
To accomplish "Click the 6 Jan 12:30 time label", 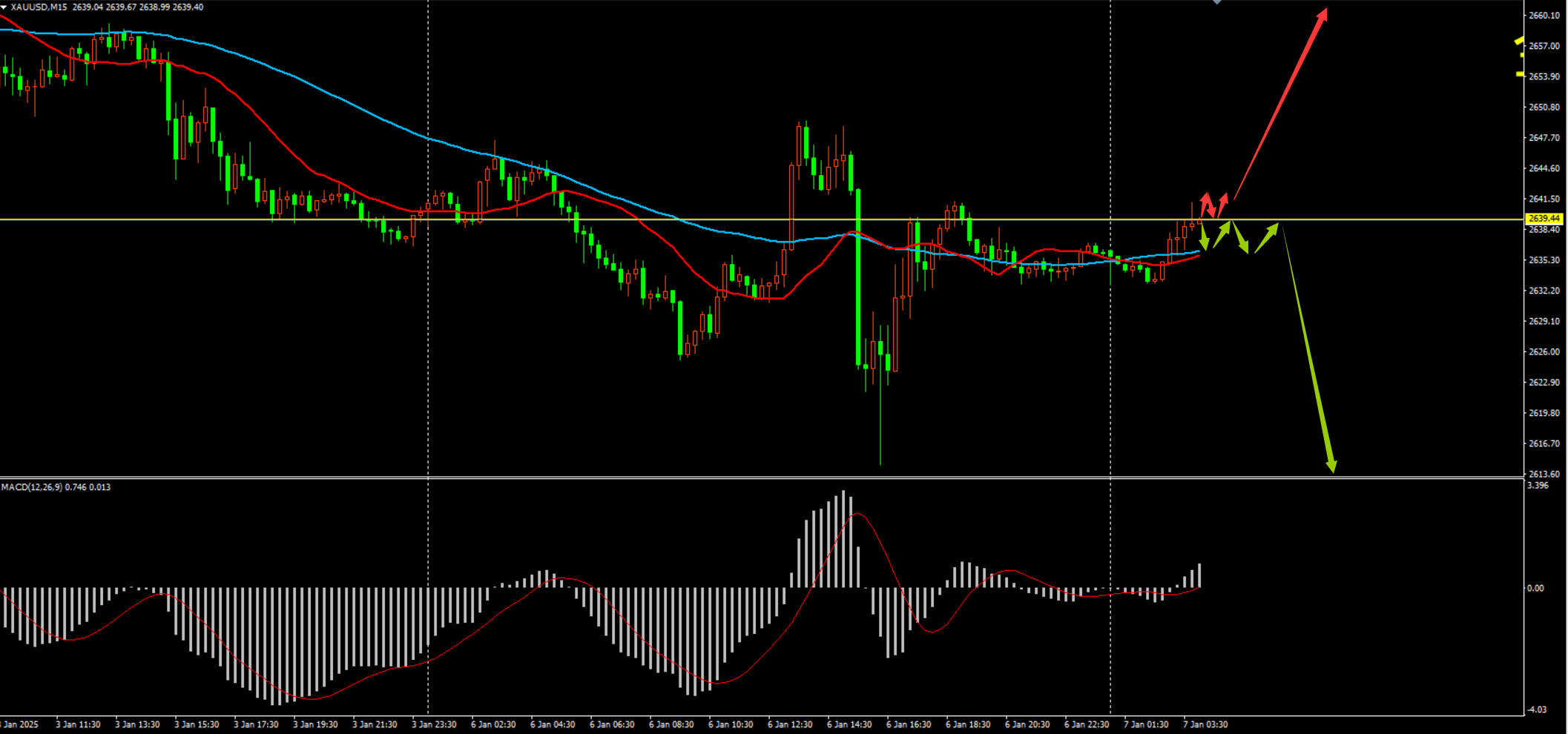I will click(790, 724).
